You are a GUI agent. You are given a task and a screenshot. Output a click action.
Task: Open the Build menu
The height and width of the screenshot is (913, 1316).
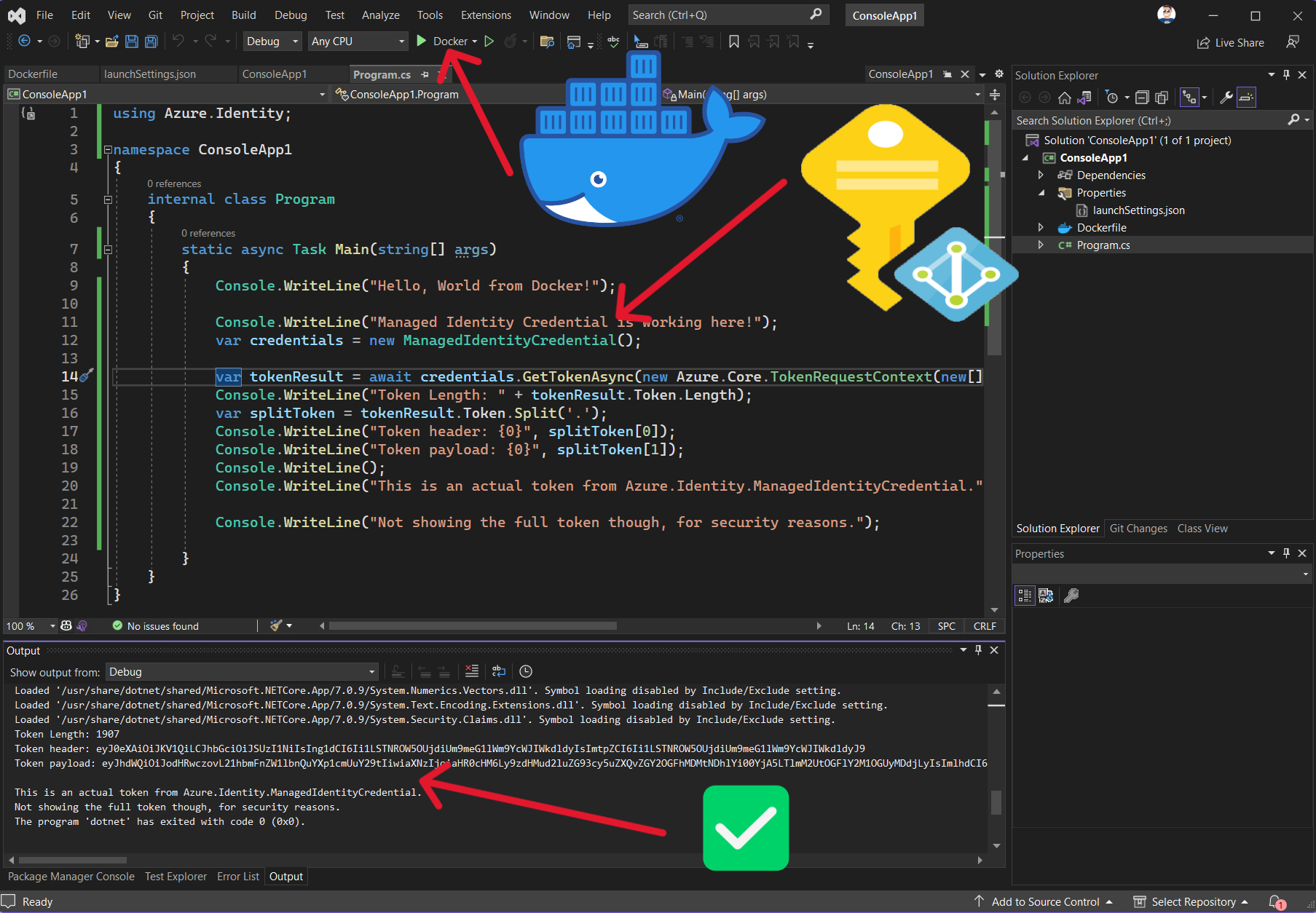pyautogui.click(x=243, y=15)
